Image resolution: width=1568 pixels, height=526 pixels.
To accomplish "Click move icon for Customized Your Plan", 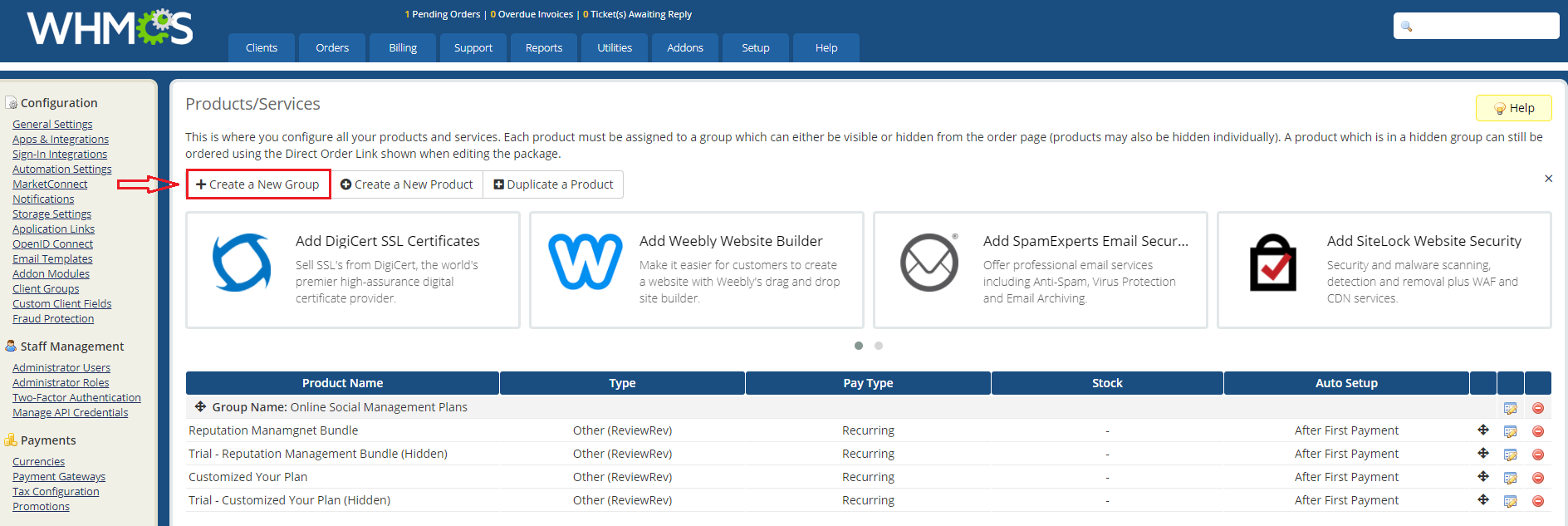I will 1483,476.
